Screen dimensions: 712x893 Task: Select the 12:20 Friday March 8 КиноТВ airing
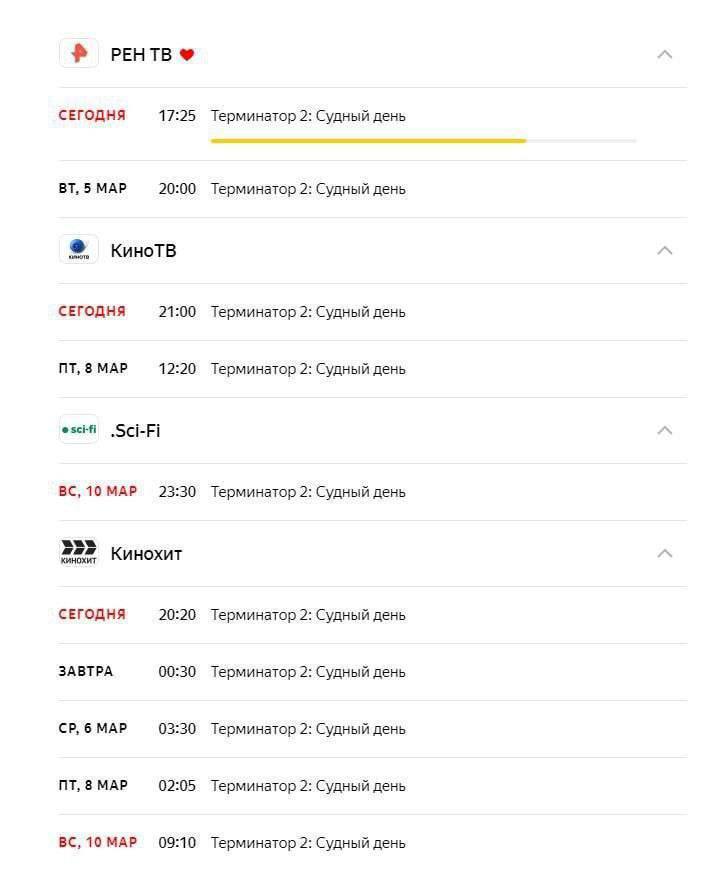[x=373, y=369]
